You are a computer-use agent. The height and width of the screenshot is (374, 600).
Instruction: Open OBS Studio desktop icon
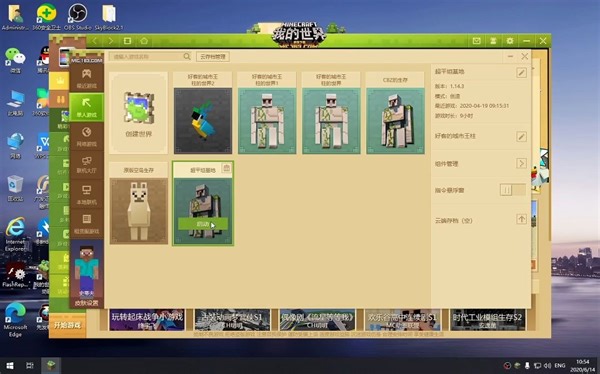(x=77, y=17)
